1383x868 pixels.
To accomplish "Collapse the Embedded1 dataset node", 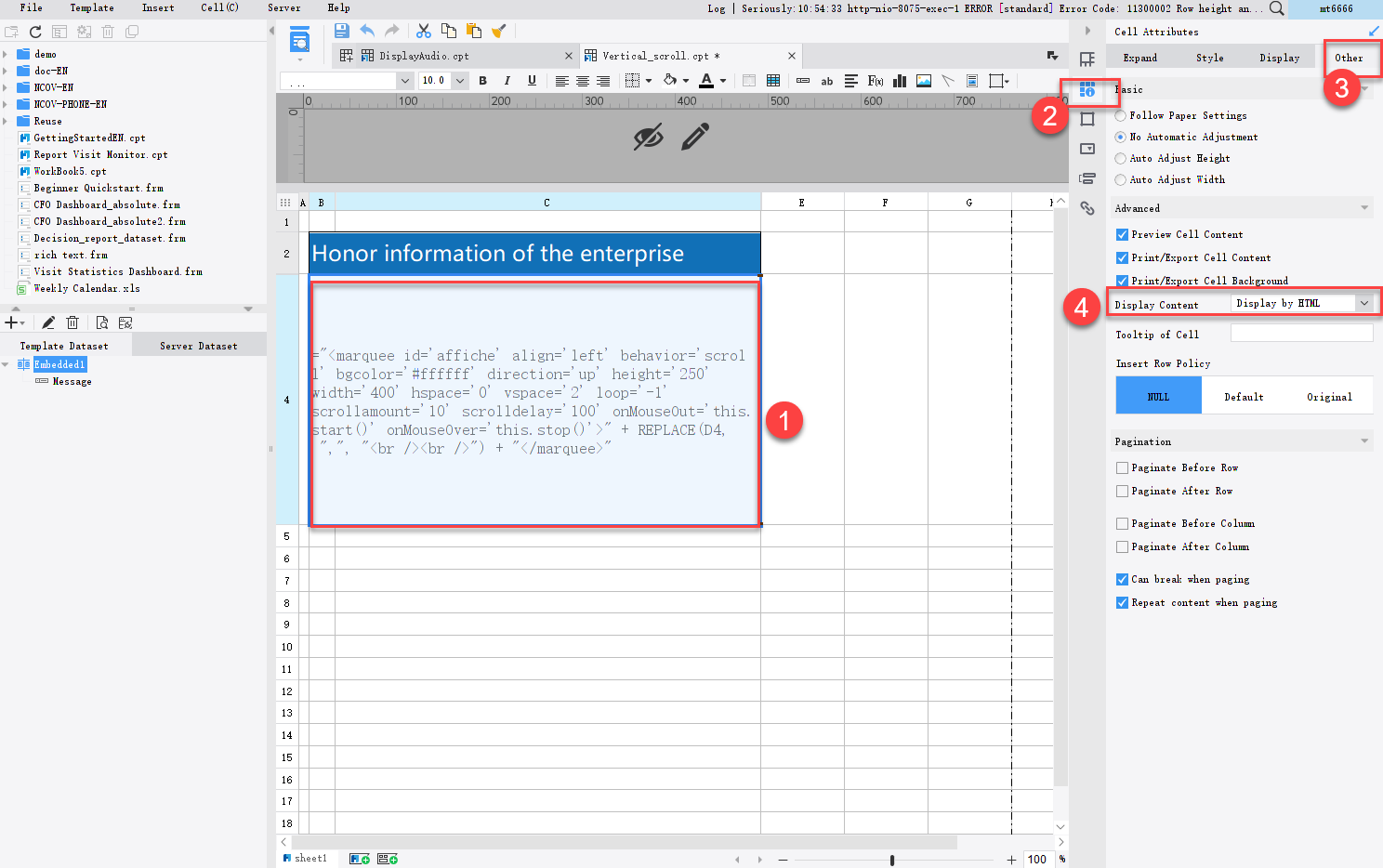I will 6,364.
